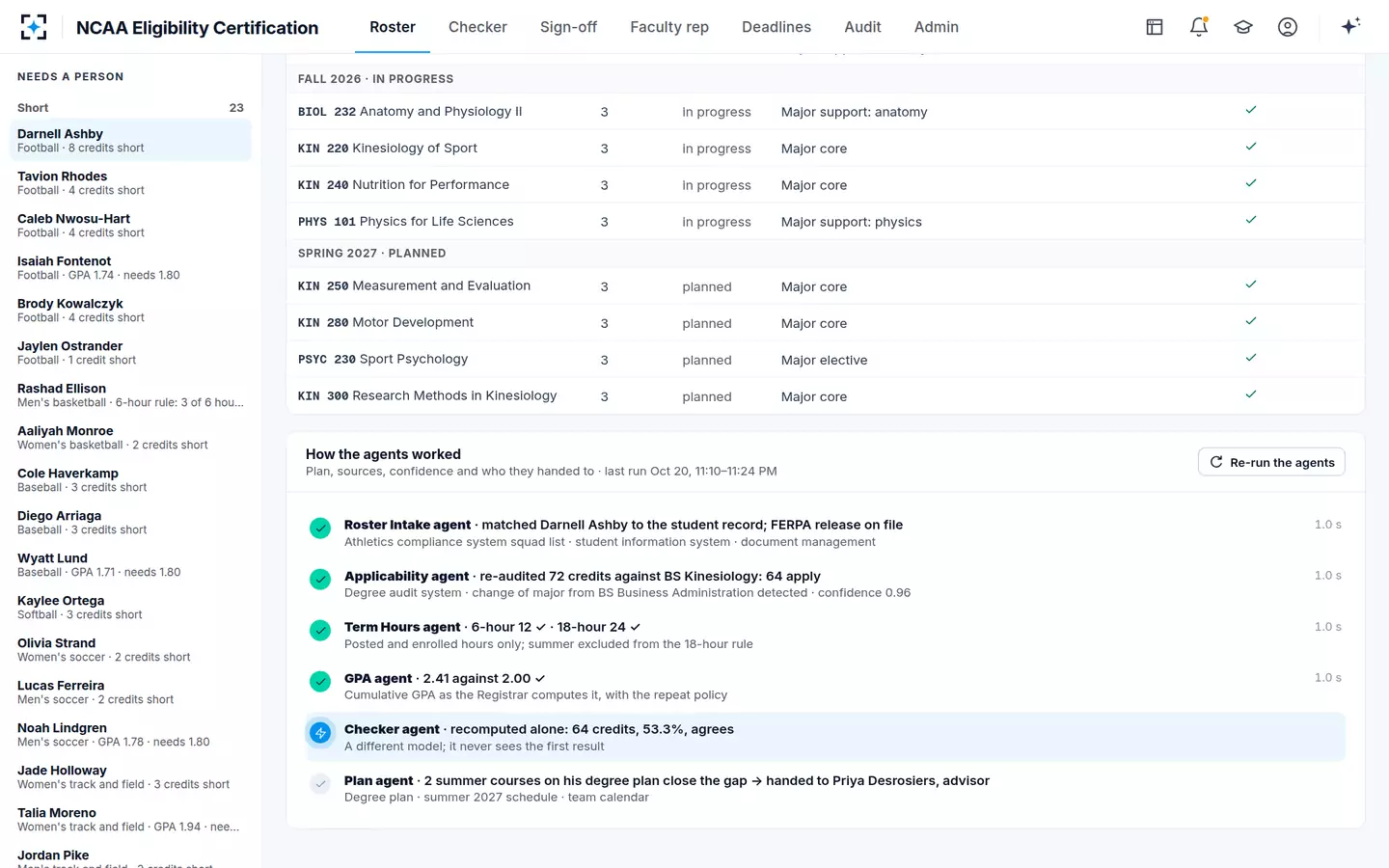Click "Major support: anatomy" cell
Image resolution: width=1389 pixels, height=868 pixels.
854,112
